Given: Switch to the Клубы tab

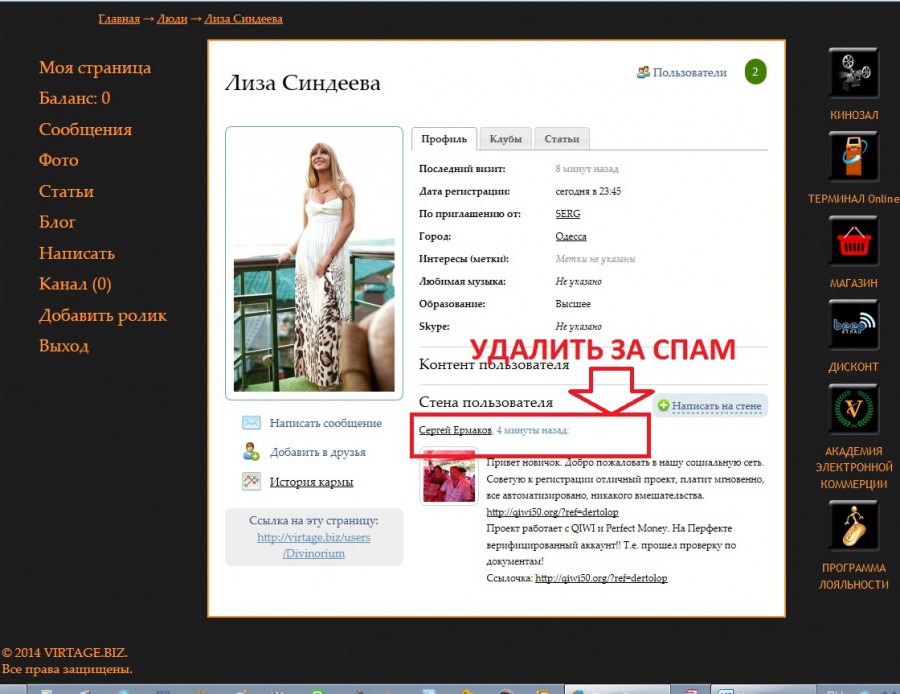Looking at the screenshot, I should pos(505,139).
